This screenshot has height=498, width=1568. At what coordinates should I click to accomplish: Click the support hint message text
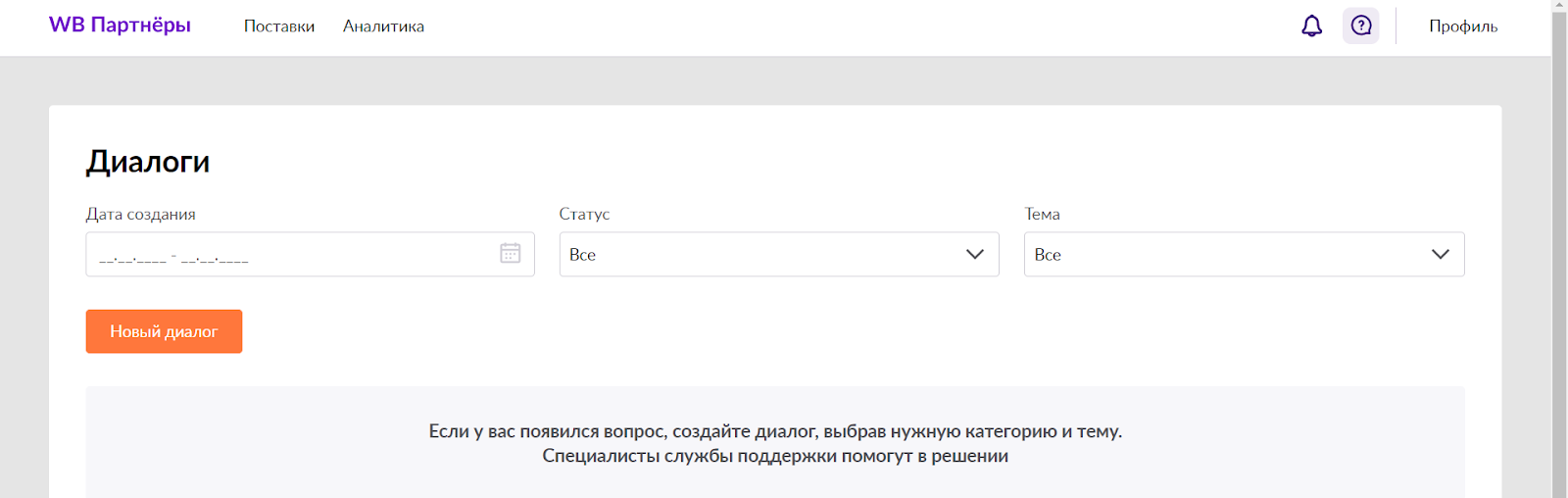775,443
